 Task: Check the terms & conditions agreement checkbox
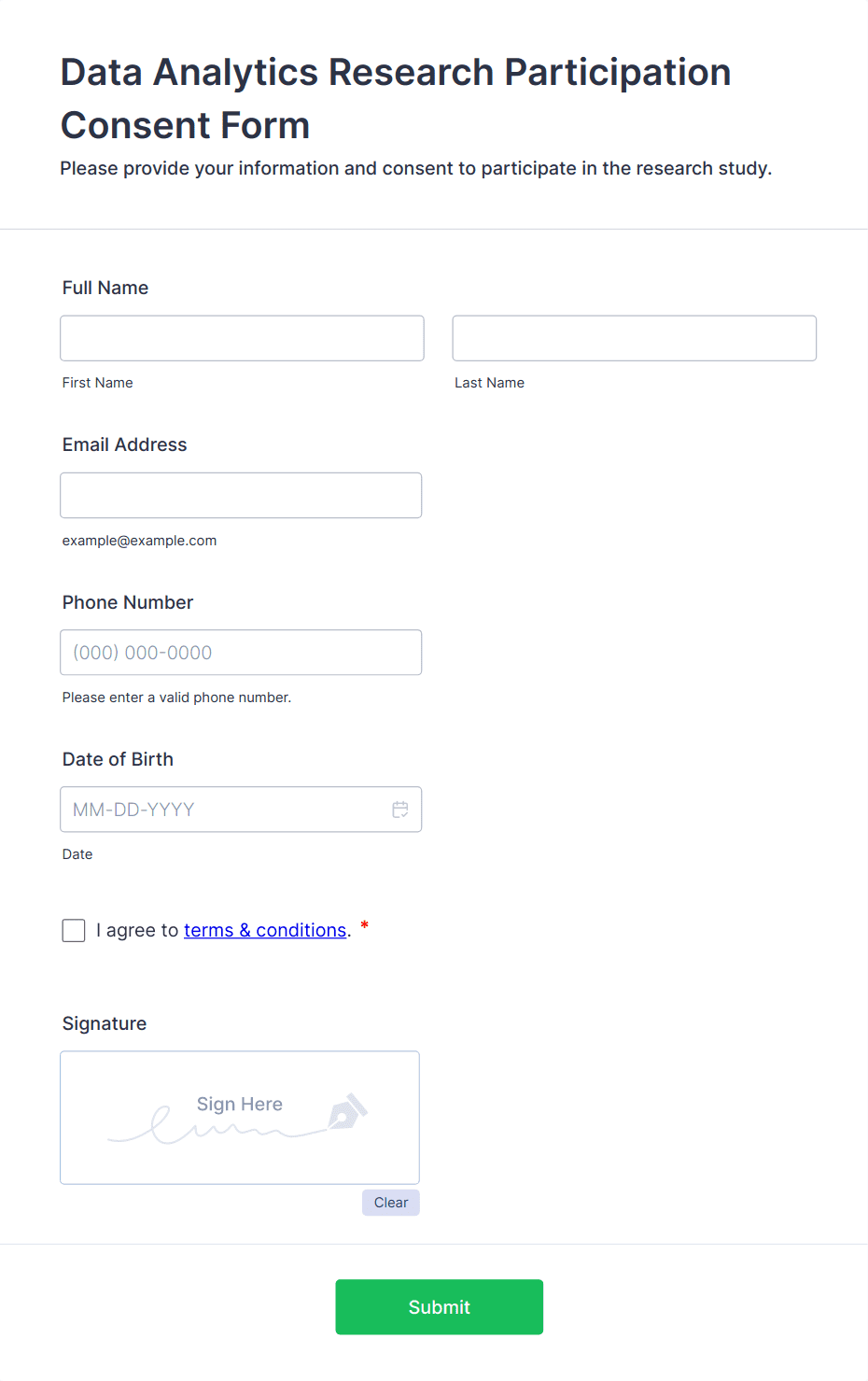[74, 930]
